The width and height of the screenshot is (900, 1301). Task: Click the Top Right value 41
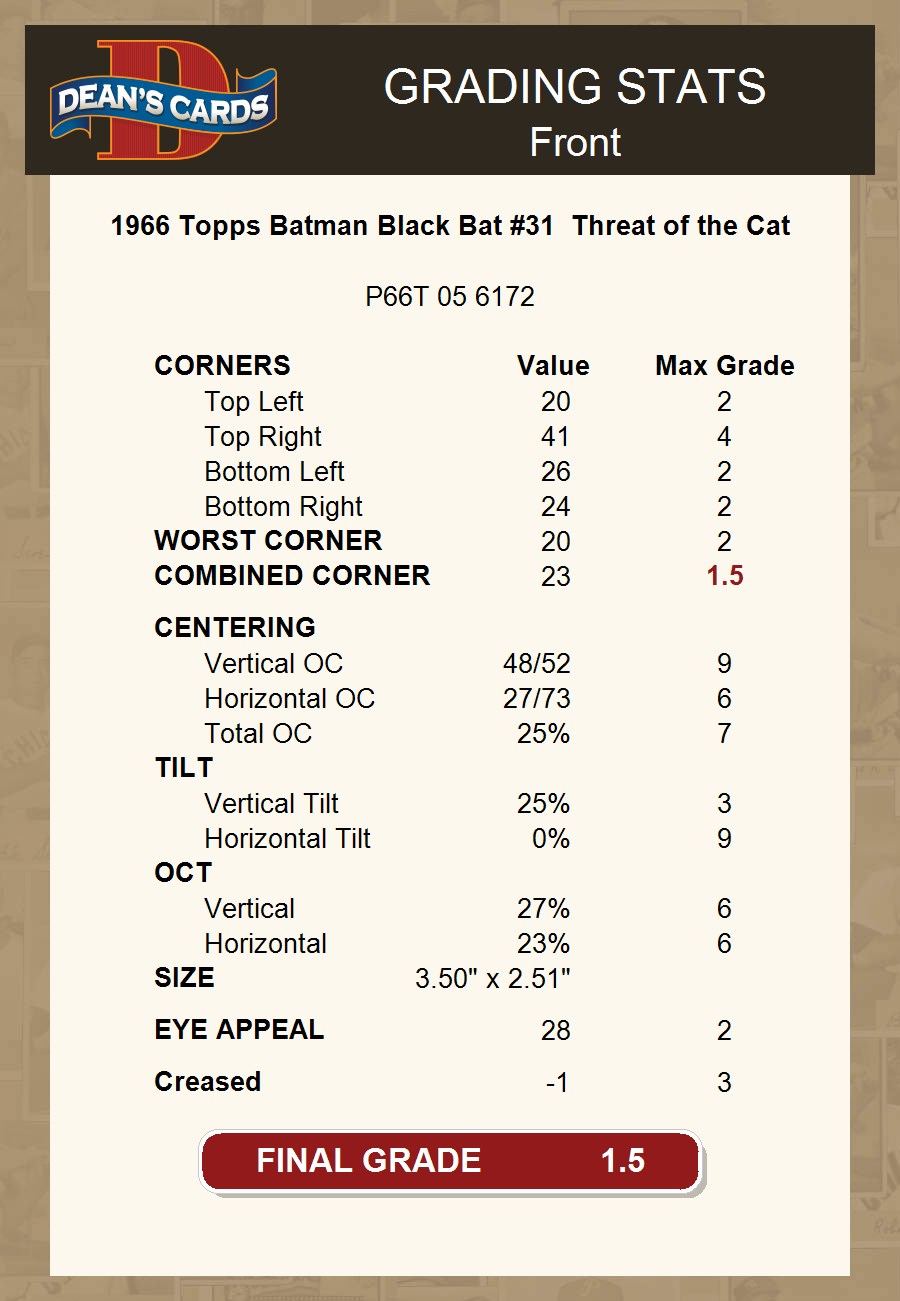[555, 437]
